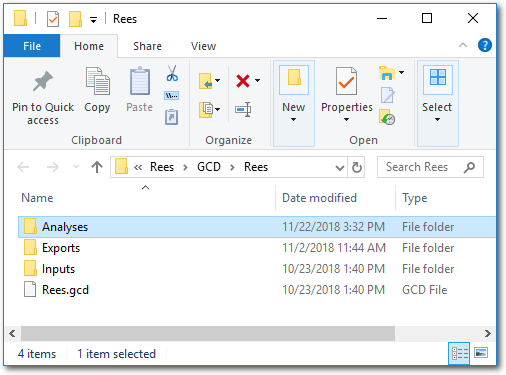
Task: Click the History icon in Open group
Action: click(387, 117)
